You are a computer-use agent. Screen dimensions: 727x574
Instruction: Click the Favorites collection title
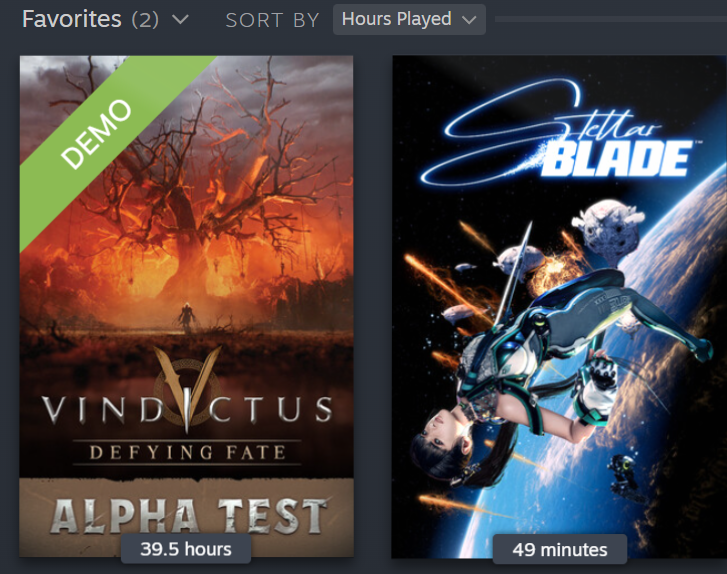tap(72, 19)
